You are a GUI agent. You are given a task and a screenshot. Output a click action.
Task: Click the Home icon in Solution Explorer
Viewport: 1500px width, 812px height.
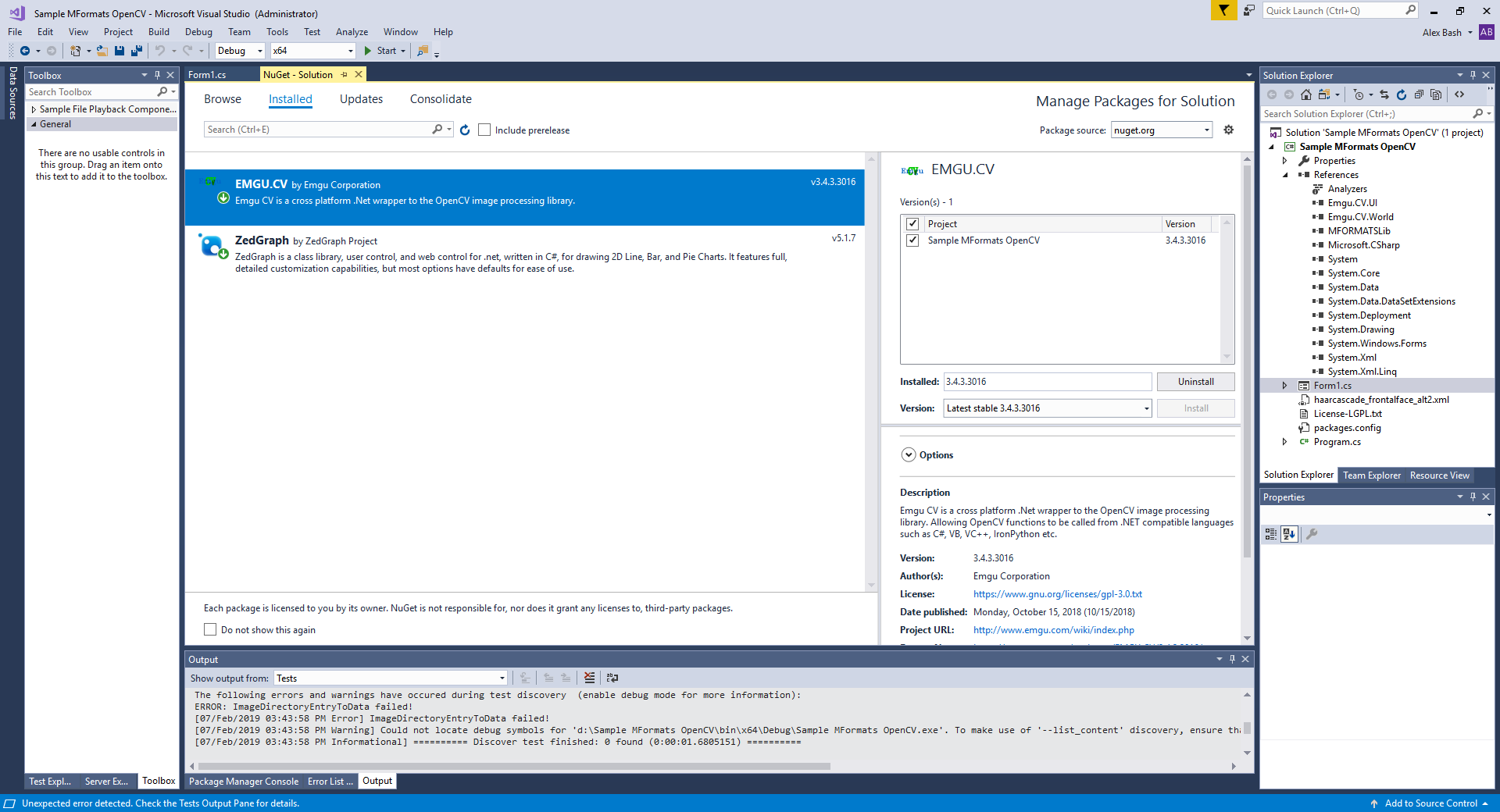pos(1306,94)
